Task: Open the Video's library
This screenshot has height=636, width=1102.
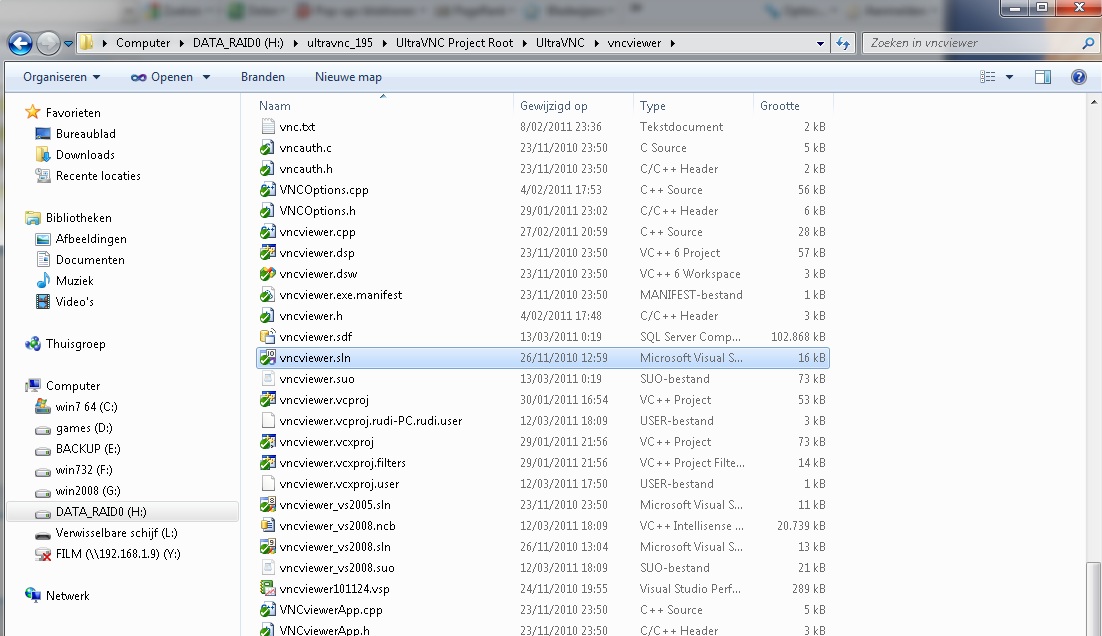Action: point(74,302)
